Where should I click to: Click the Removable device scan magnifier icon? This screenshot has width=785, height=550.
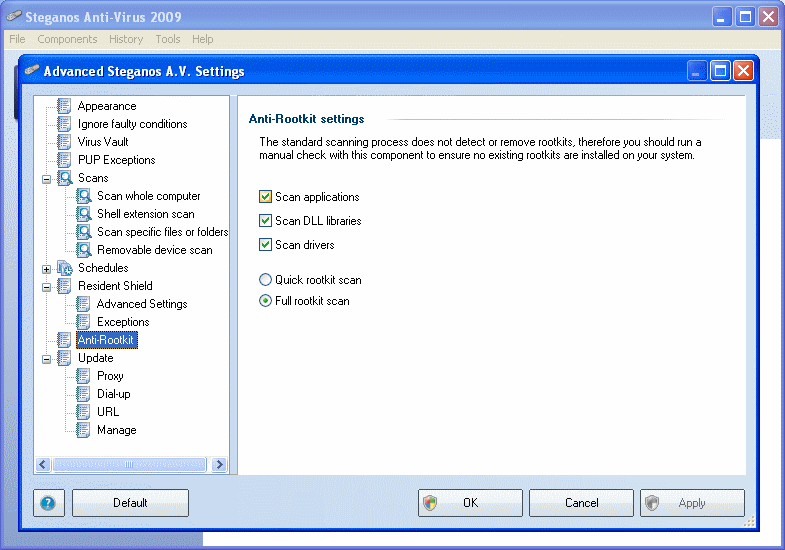click(84, 250)
